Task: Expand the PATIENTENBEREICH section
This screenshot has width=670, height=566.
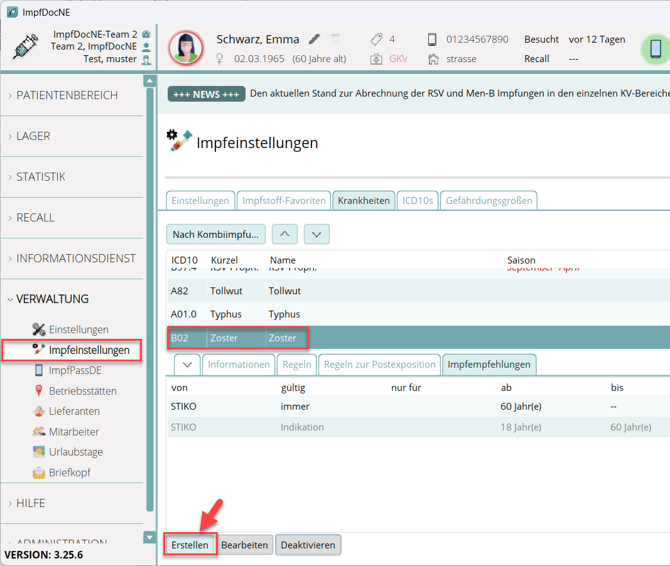Action: click(67, 95)
